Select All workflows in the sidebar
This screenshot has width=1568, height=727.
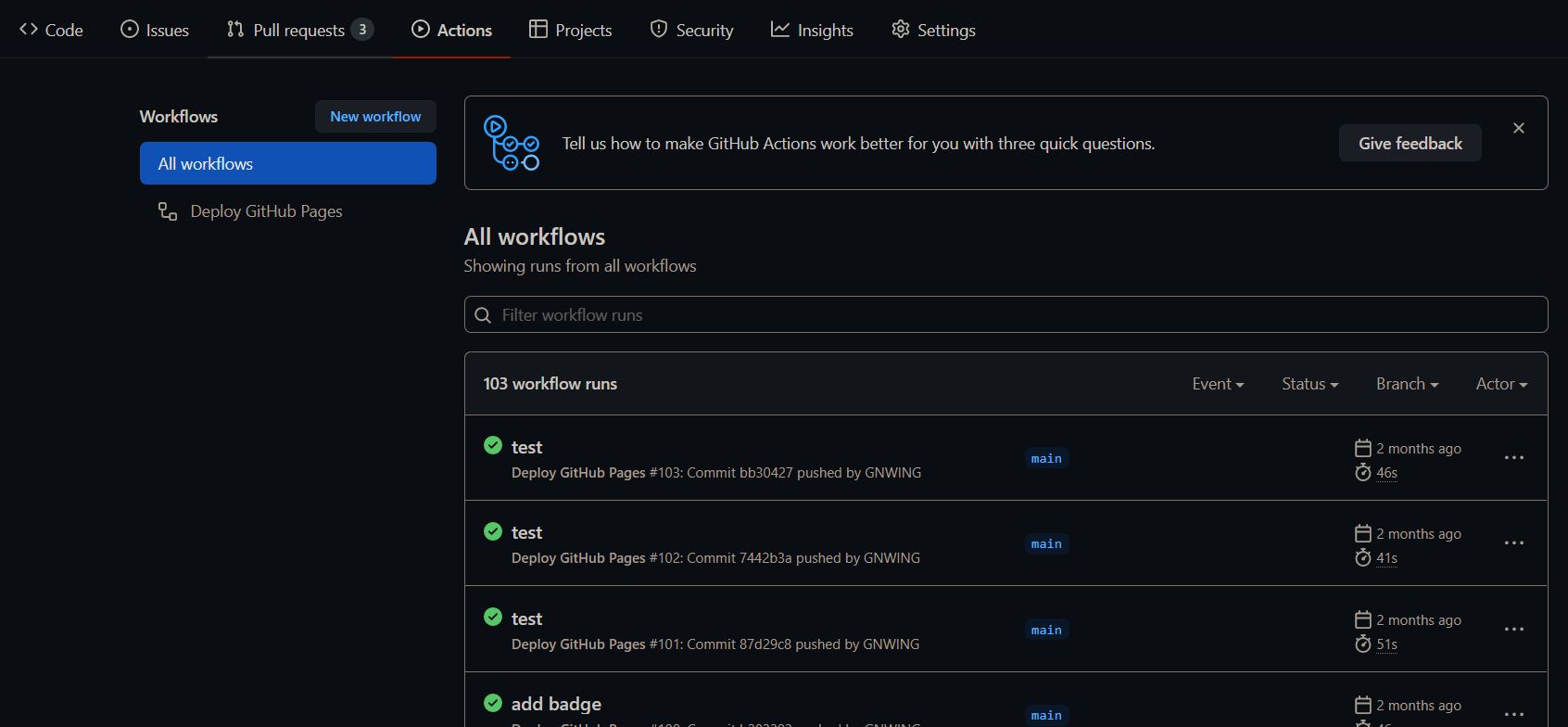(288, 163)
